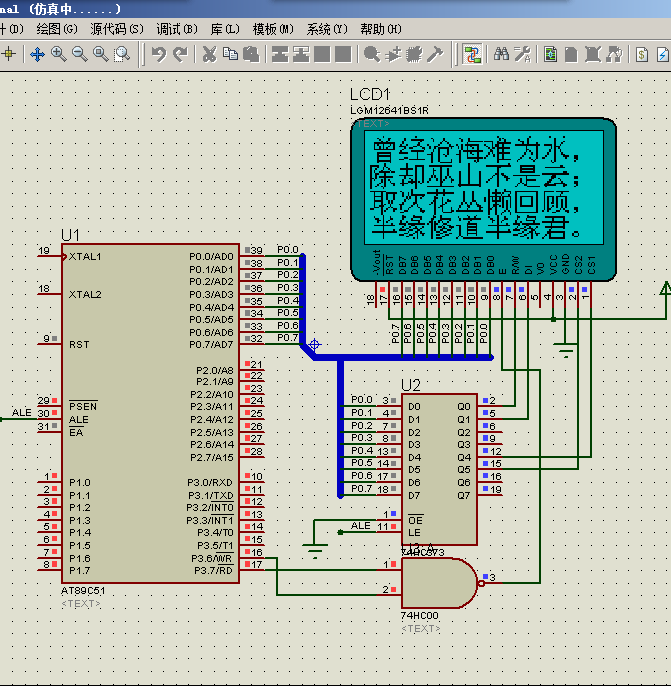Toggle the wire auto-router icon
Image resolution: width=671 pixels, height=686 pixels.
coord(472,54)
